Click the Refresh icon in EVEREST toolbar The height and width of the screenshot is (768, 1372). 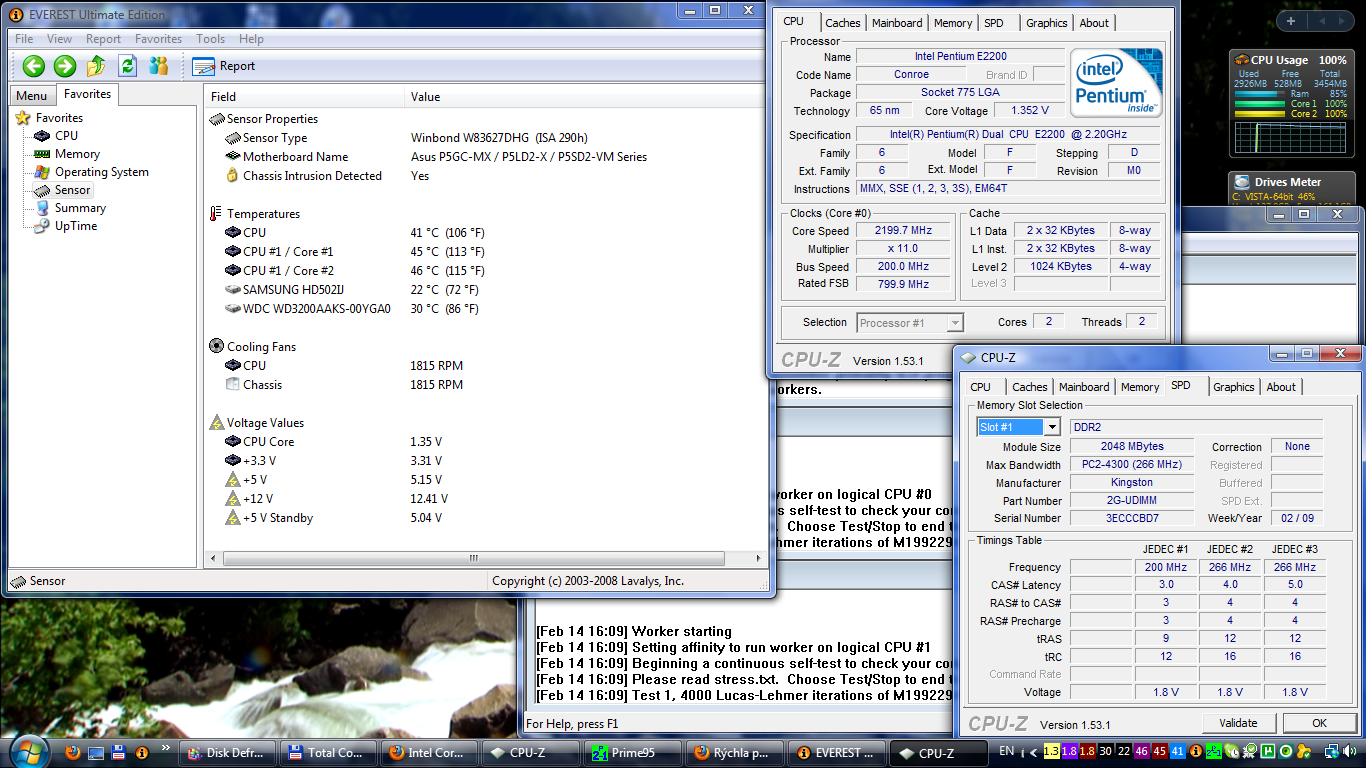pos(127,66)
